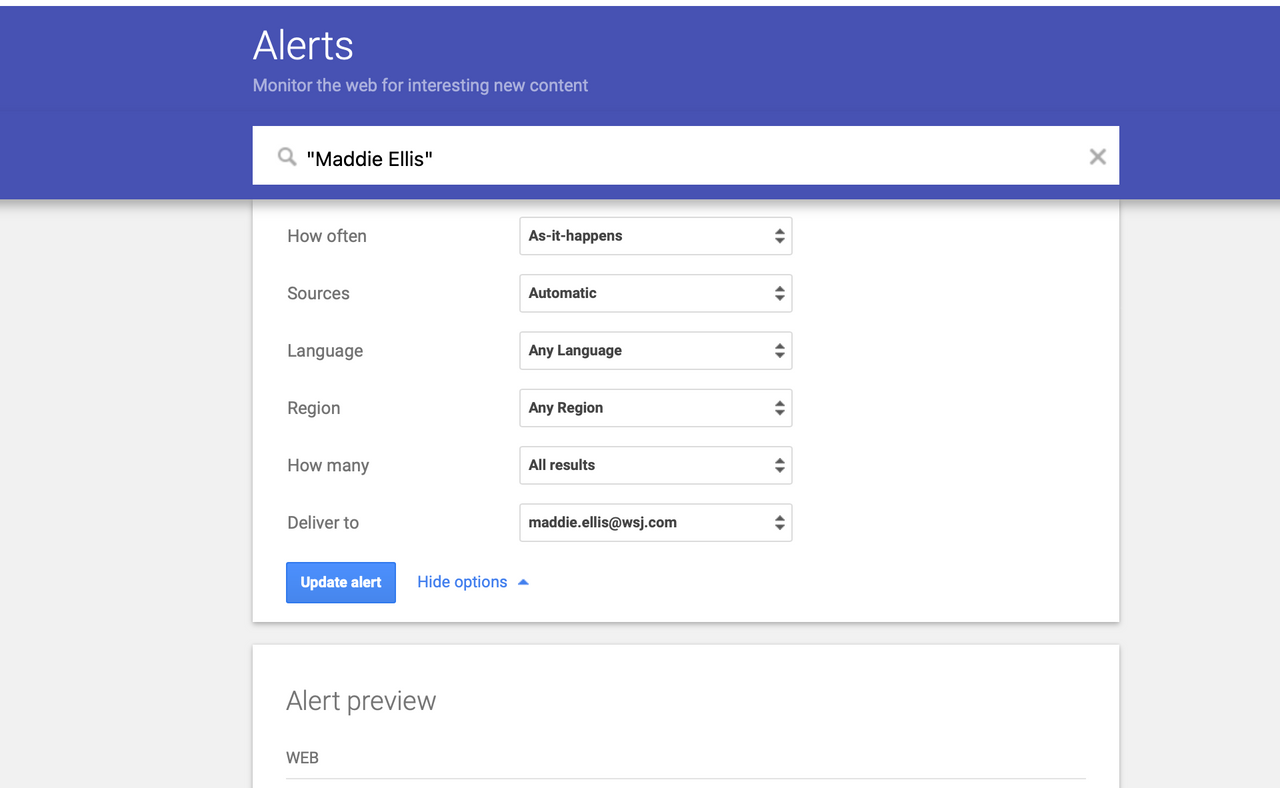The image size is (1280, 788).
Task: Expand the Any Language dropdown
Action: [655, 351]
